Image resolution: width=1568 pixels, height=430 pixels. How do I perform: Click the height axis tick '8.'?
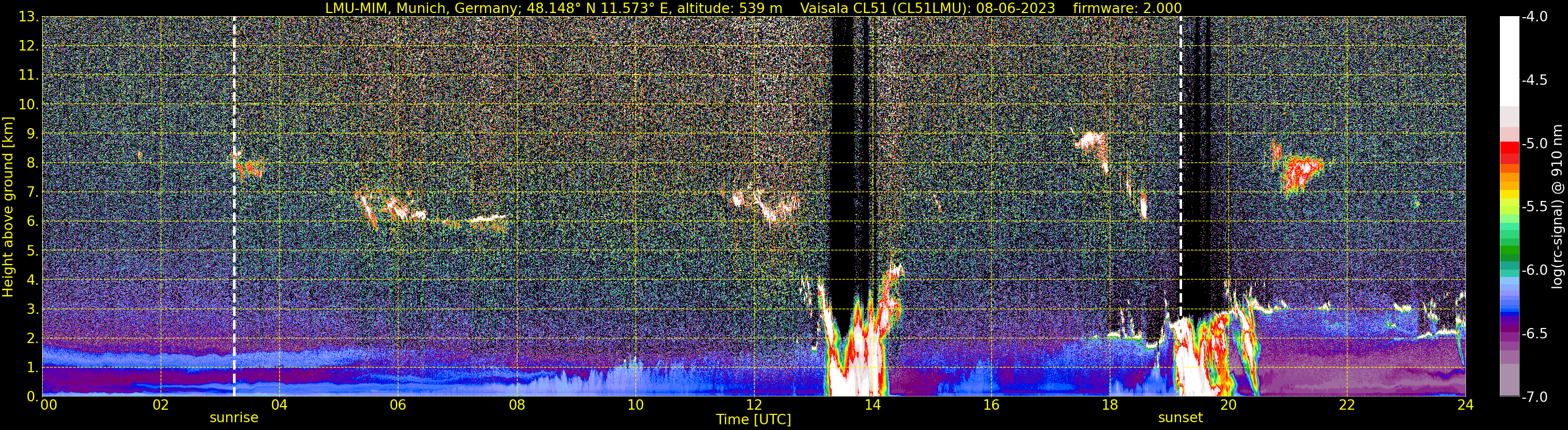tap(33, 162)
